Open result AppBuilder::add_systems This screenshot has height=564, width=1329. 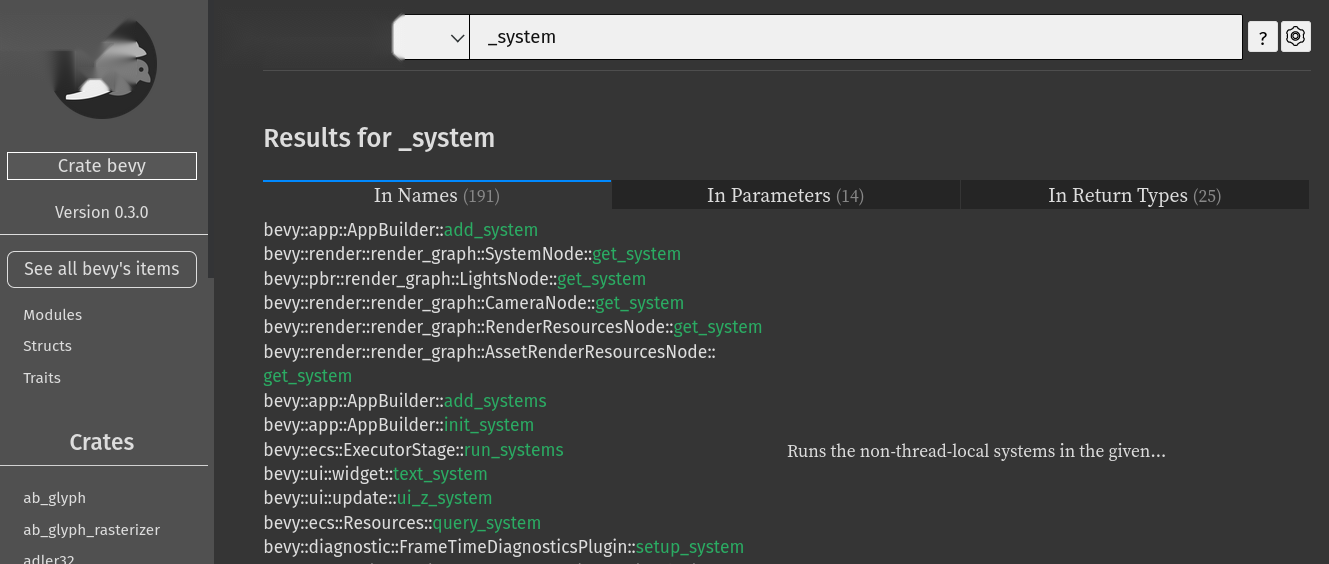coord(405,401)
